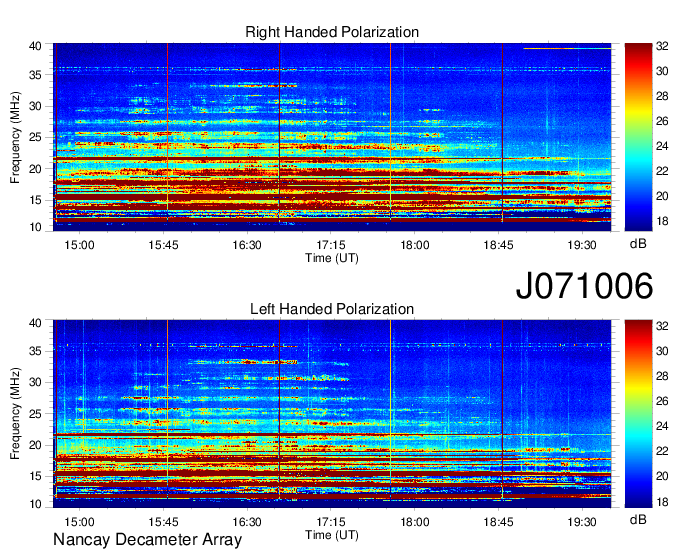Click 35 MHz tick of Right Handed plot
Screen dimensions: 680x552
point(36,75)
